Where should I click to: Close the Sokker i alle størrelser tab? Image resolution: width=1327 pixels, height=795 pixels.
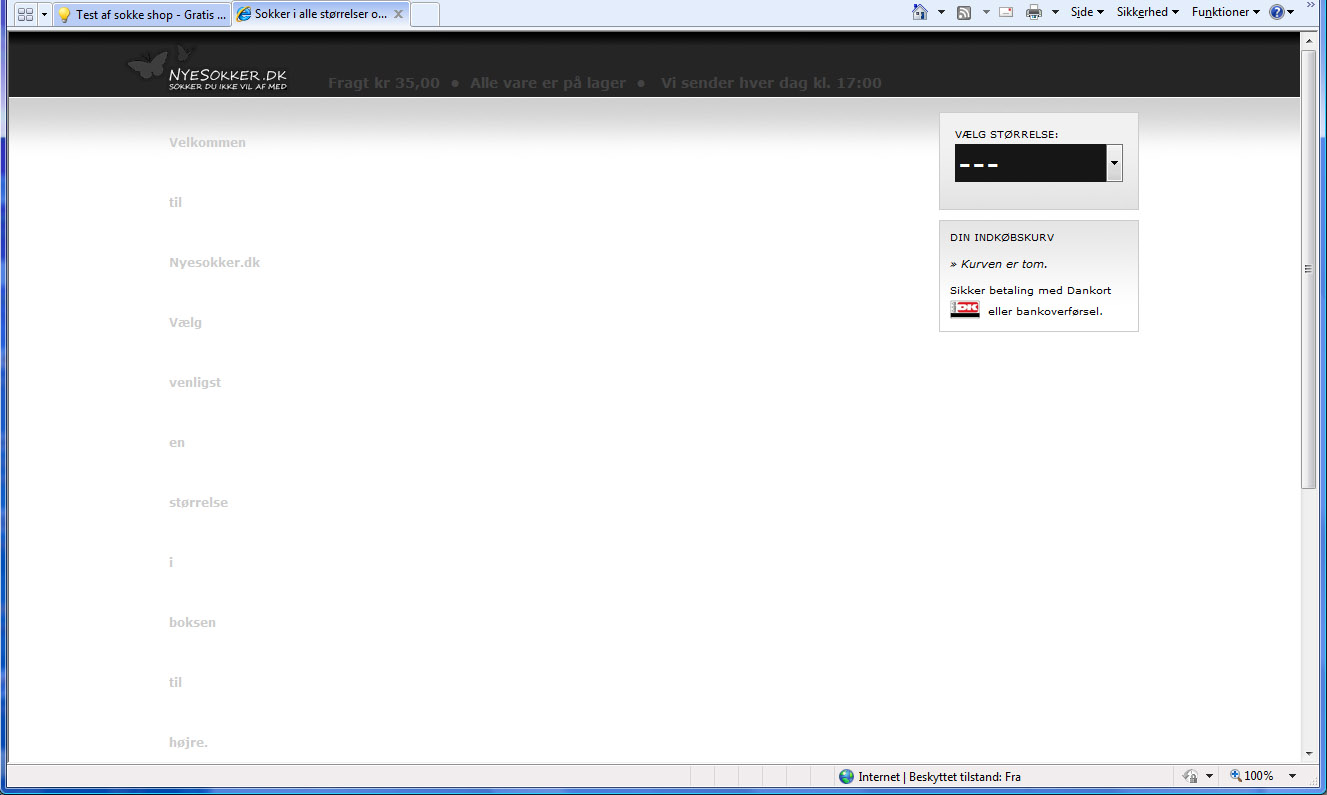(x=398, y=15)
